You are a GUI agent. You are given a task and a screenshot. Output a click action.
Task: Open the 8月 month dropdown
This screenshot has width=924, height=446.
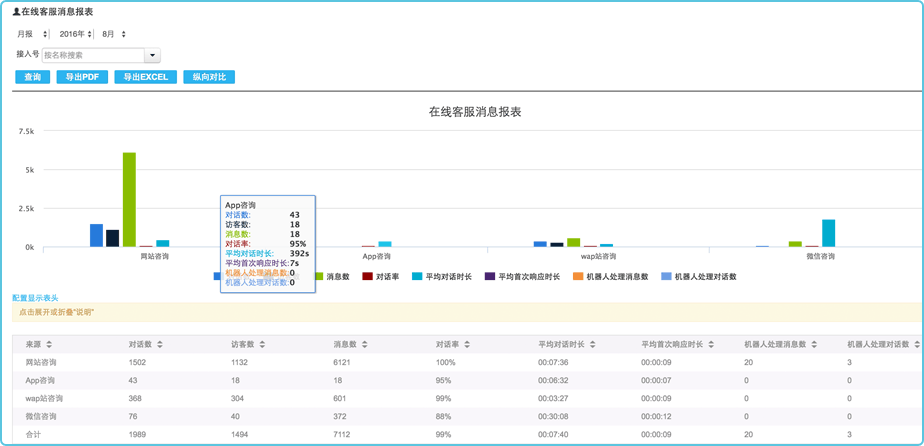pos(114,35)
